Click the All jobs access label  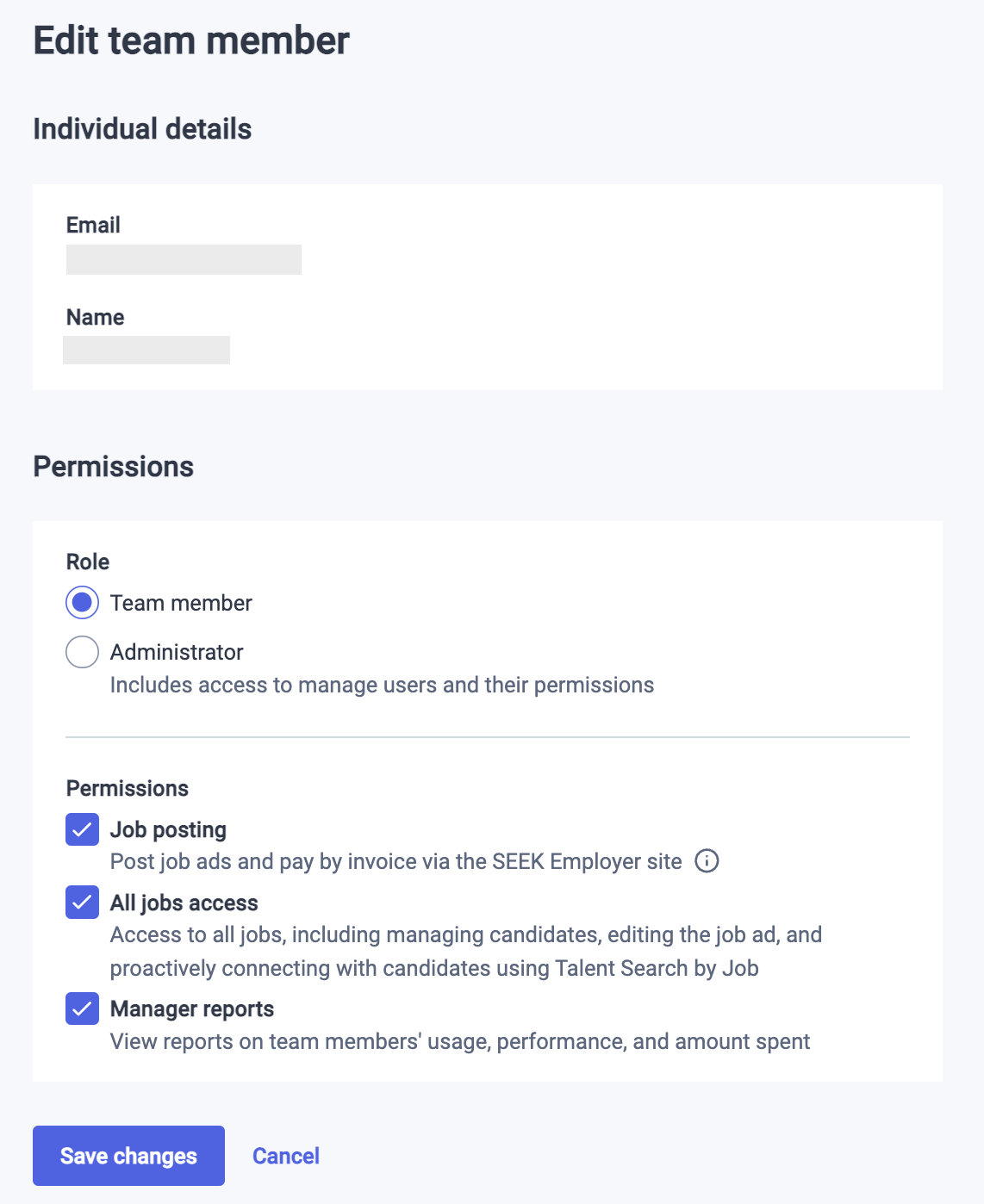184,902
